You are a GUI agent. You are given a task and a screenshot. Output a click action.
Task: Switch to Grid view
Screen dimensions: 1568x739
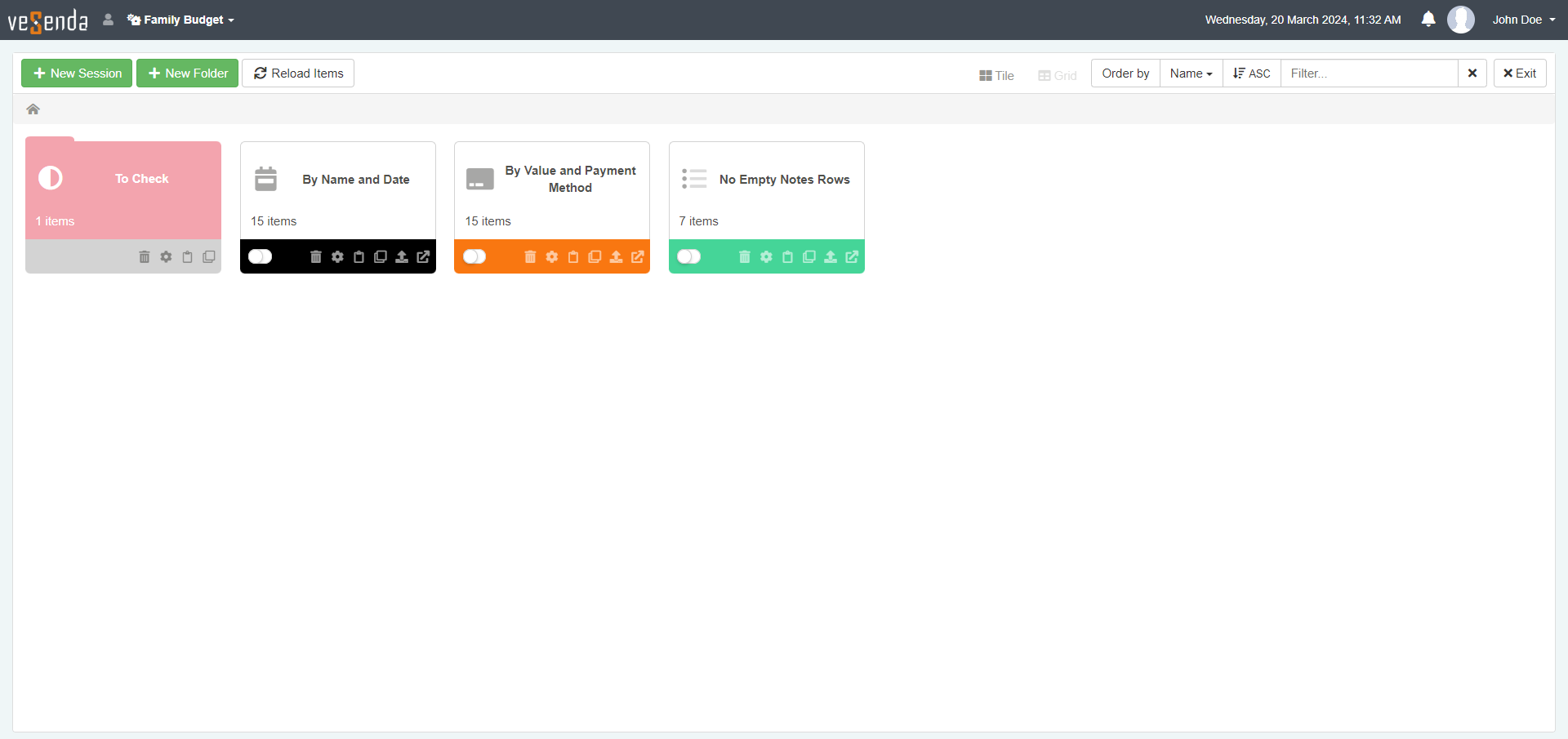(x=1058, y=75)
